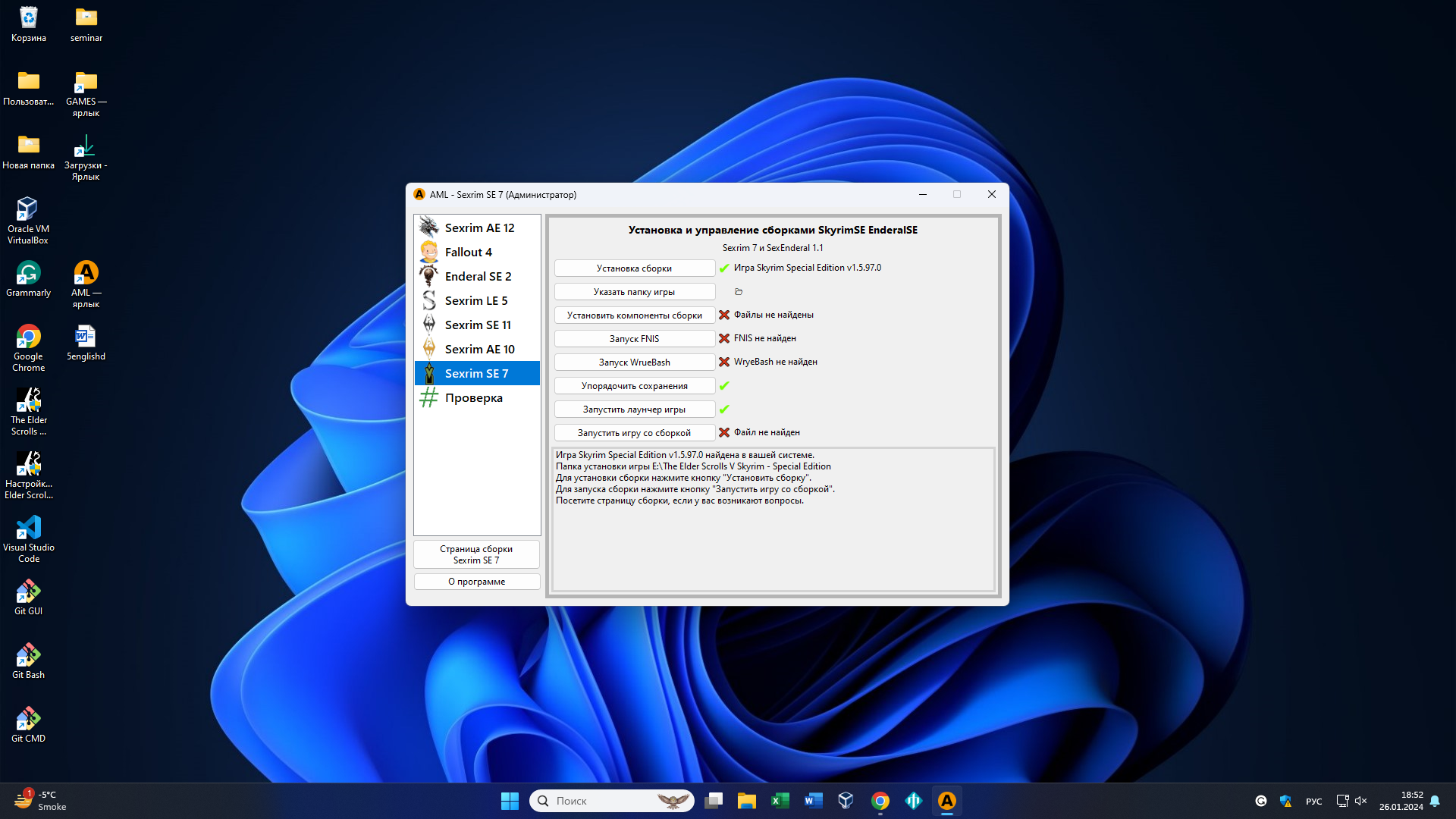Open Google Chrome from the taskbar
The image size is (1456, 819).
coord(880,801)
